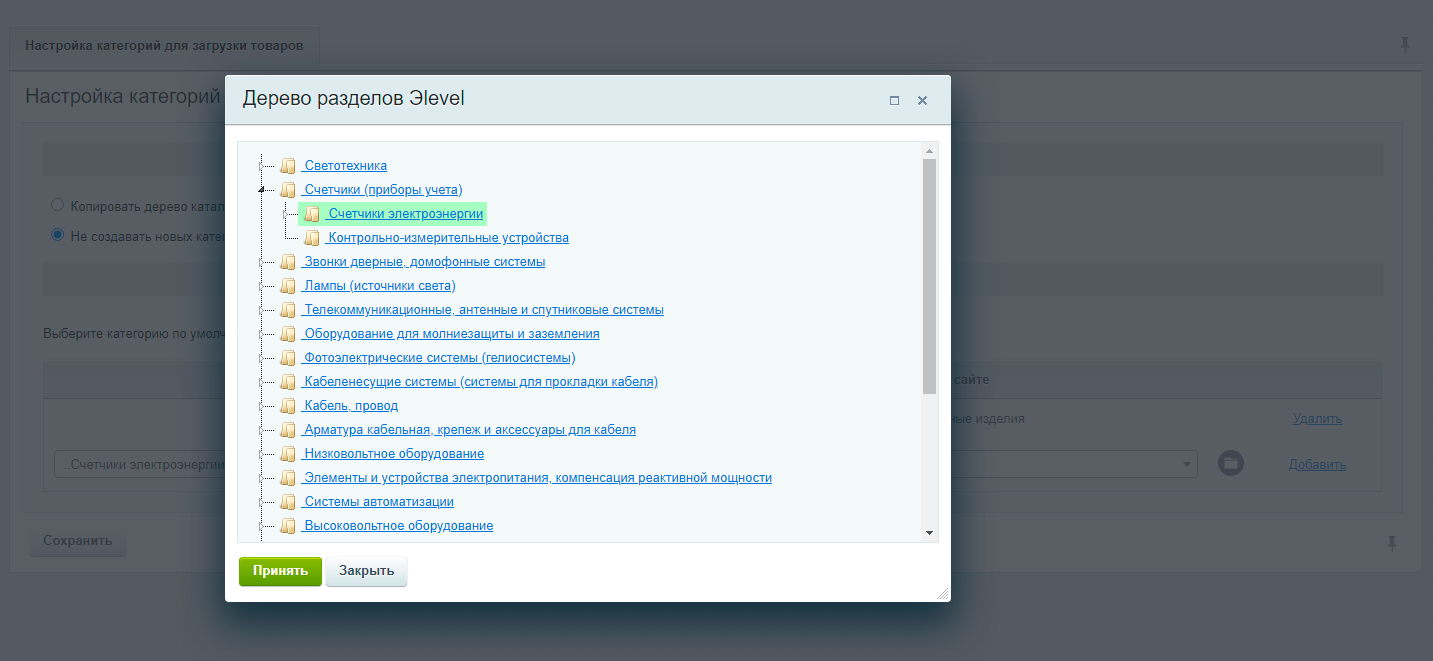
Task: Click the folder icon beside Звонки дверные, домофонные системы
Action: coord(288,262)
